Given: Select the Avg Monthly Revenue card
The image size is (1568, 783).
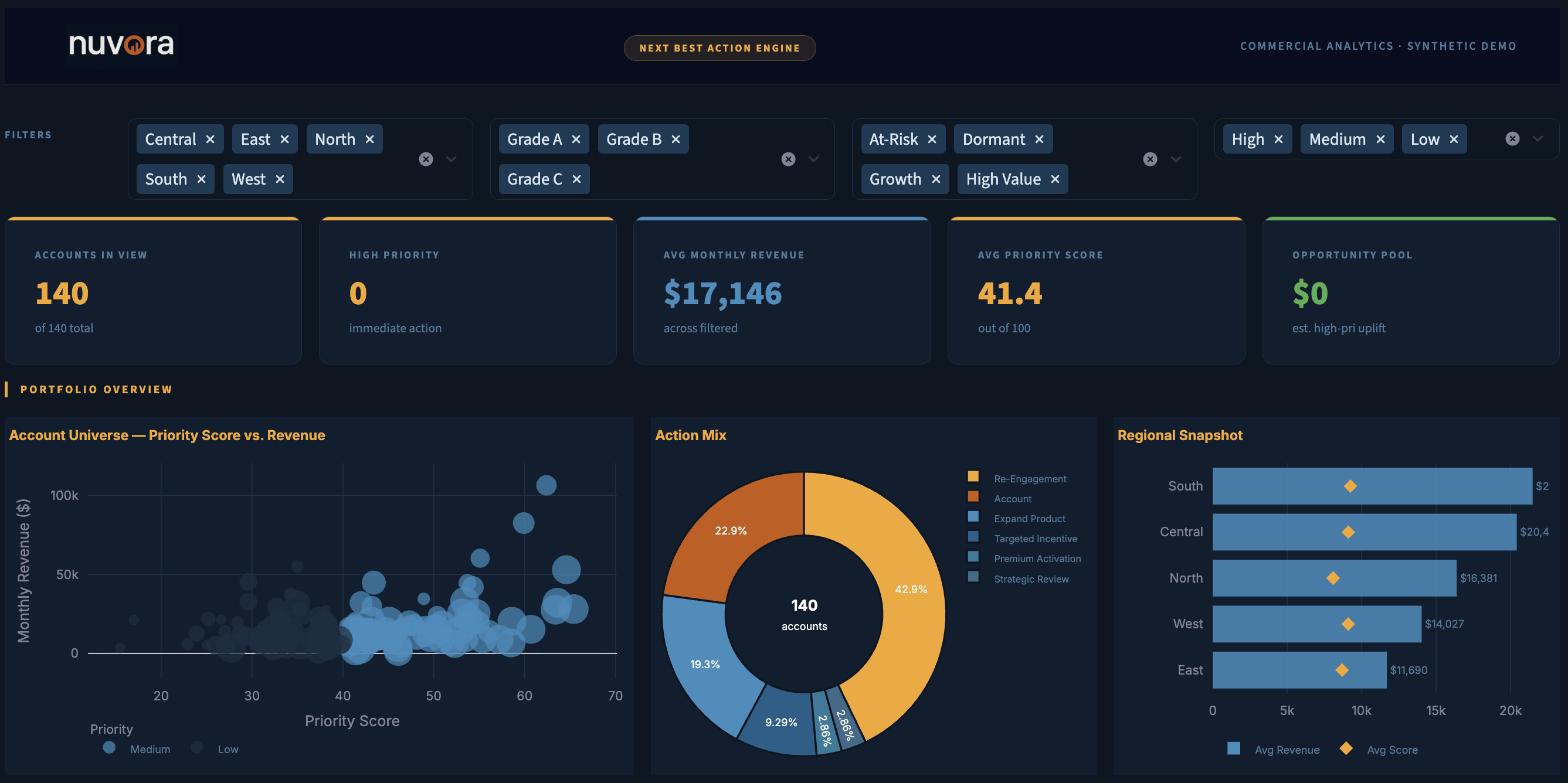Looking at the screenshot, I should (782, 291).
